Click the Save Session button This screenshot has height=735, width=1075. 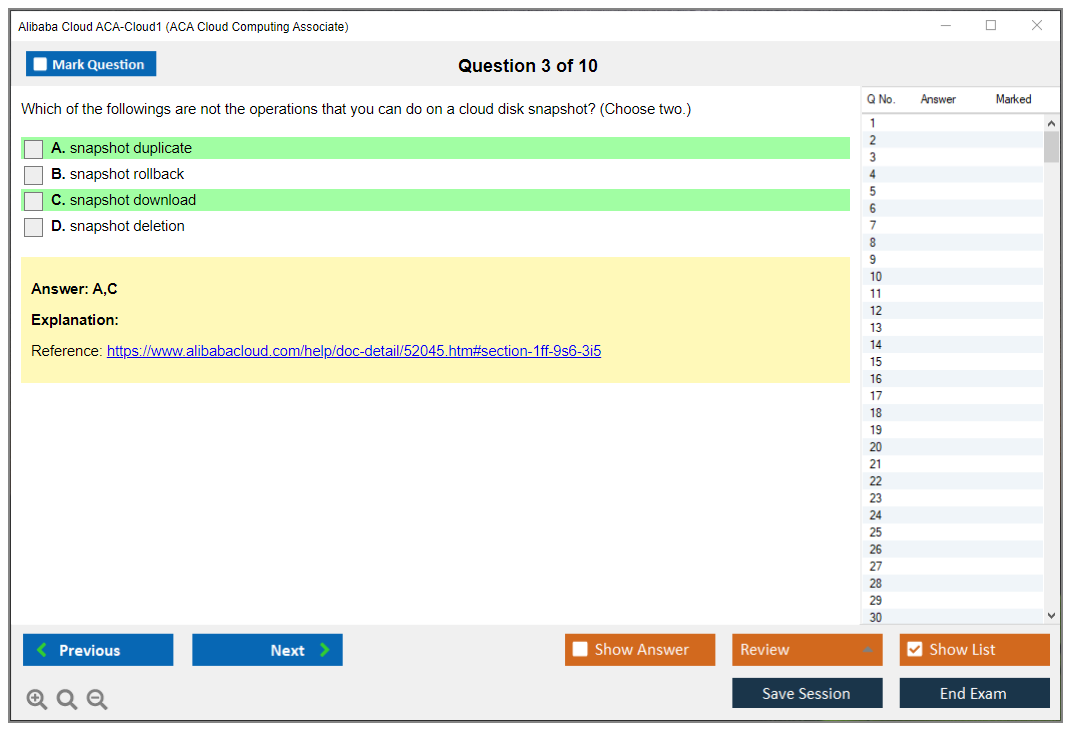807,693
